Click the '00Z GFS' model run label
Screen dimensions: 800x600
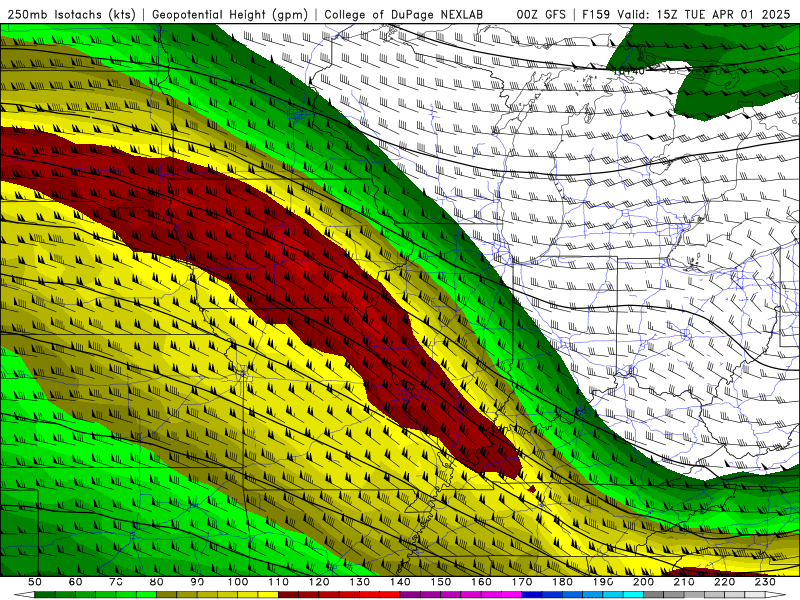pyautogui.click(x=541, y=14)
